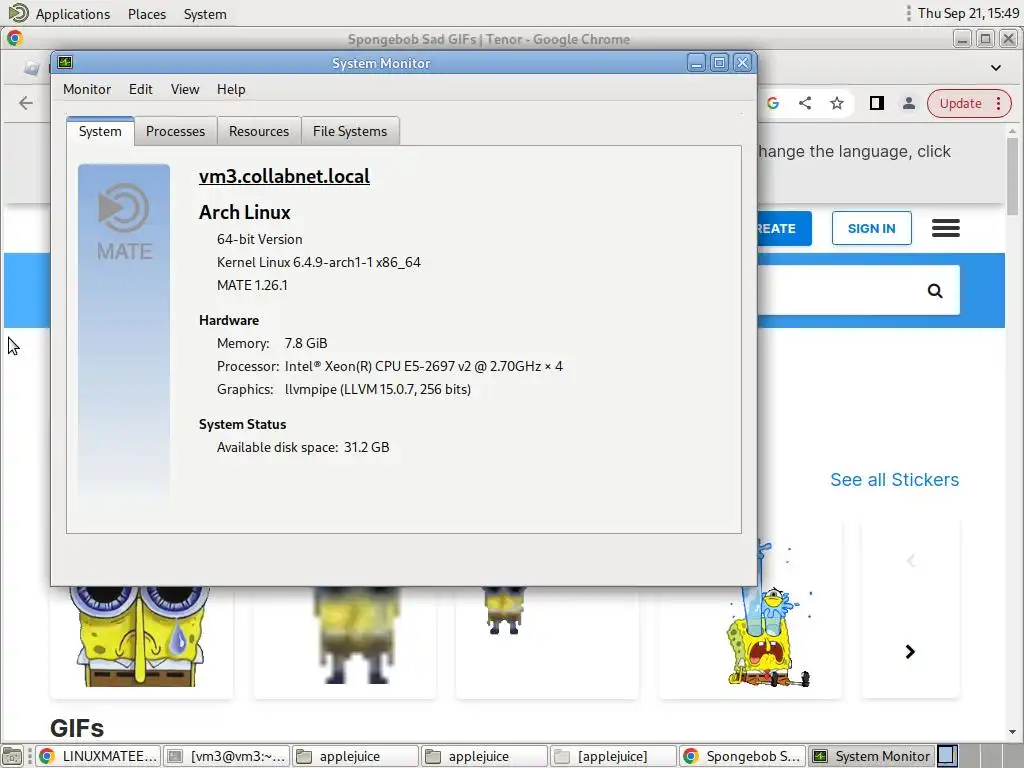This screenshot has width=1024, height=768.
Task: Open the Monitor menu
Action: click(x=87, y=89)
